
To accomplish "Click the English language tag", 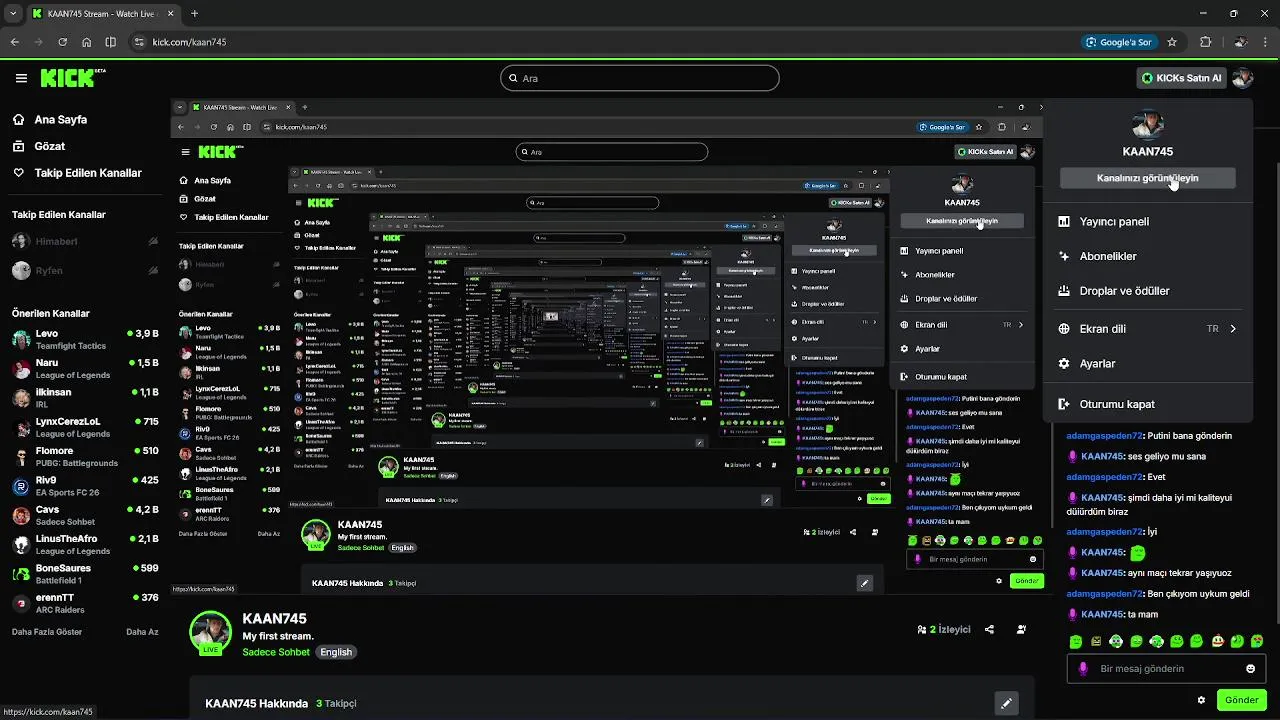I will tap(336, 652).
